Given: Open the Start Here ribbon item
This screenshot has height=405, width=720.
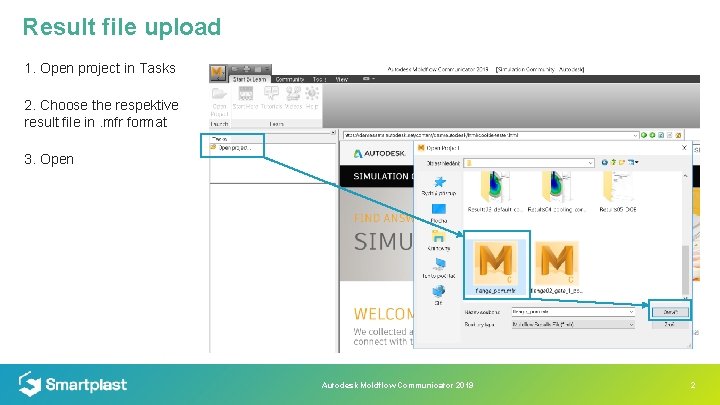Looking at the screenshot, I should 245,98.
